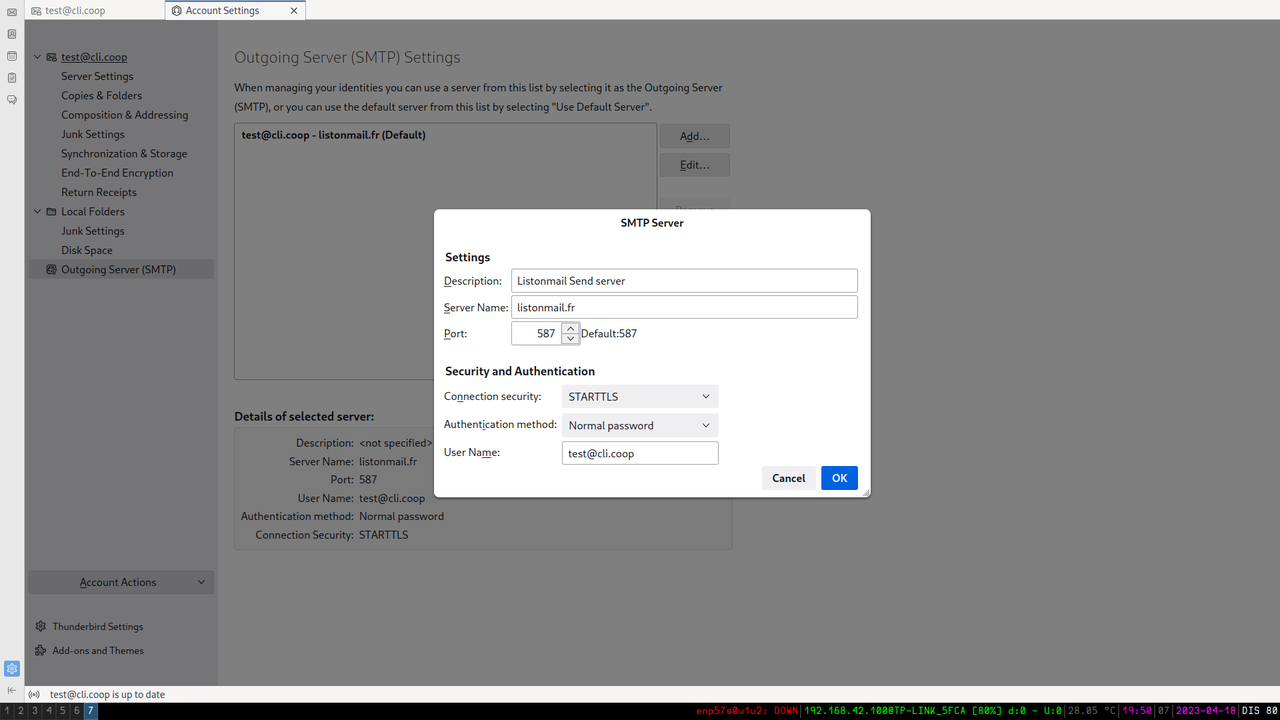Image resolution: width=1280 pixels, height=720 pixels.
Task: Collapse the spaces toolbar with arrow icon
Action: point(12,690)
